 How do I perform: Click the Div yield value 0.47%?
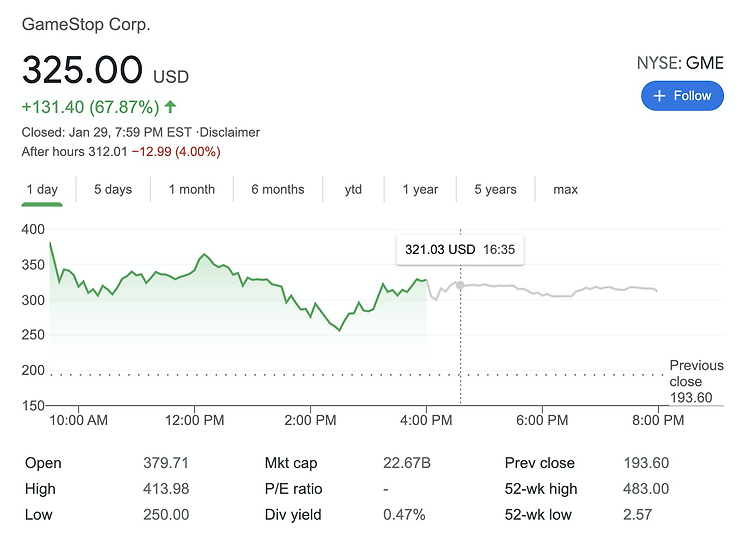click(x=404, y=515)
